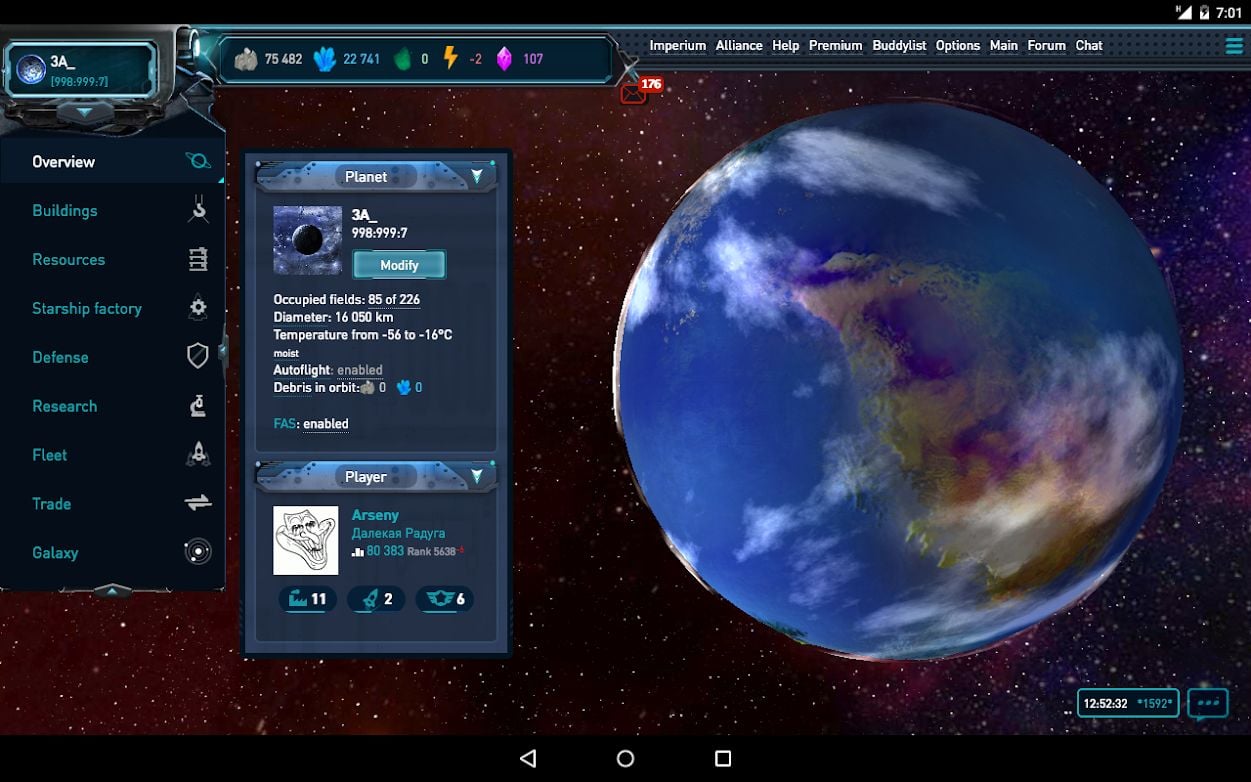Click the player avatar thumbnail
This screenshot has width=1251, height=782.
click(x=306, y=540)
